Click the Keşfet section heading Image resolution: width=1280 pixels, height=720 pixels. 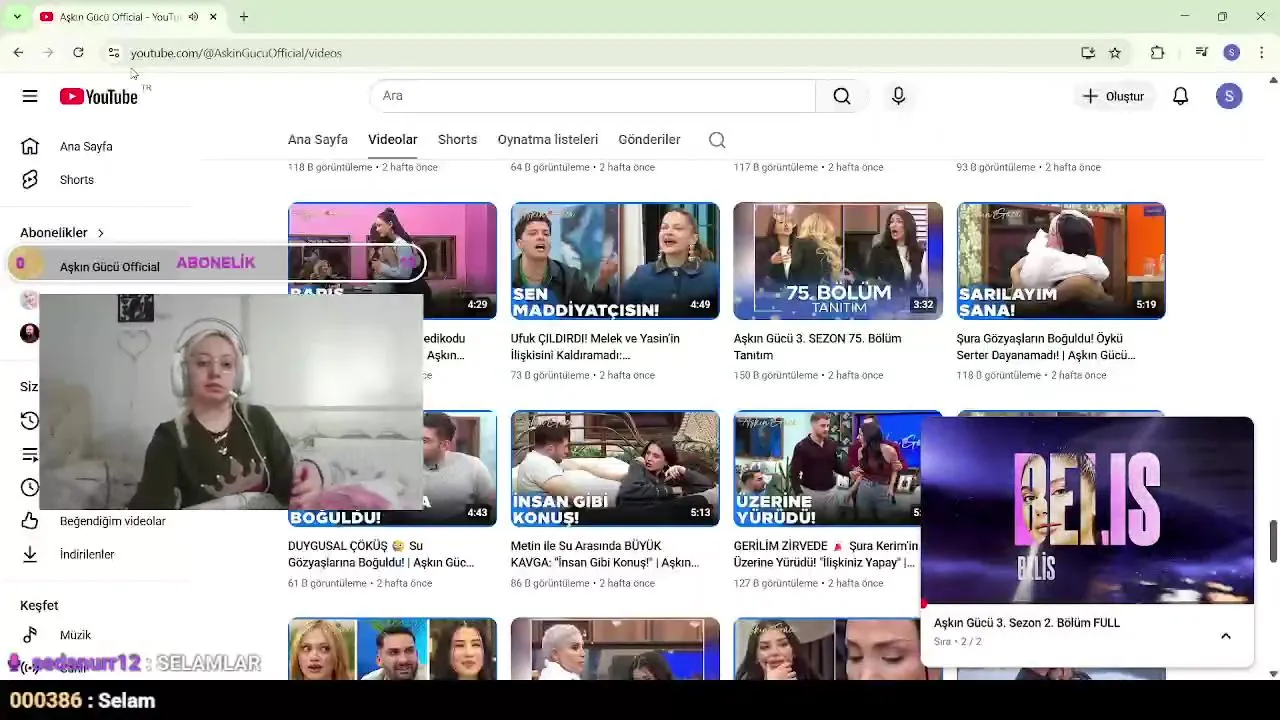pos(39,606)
